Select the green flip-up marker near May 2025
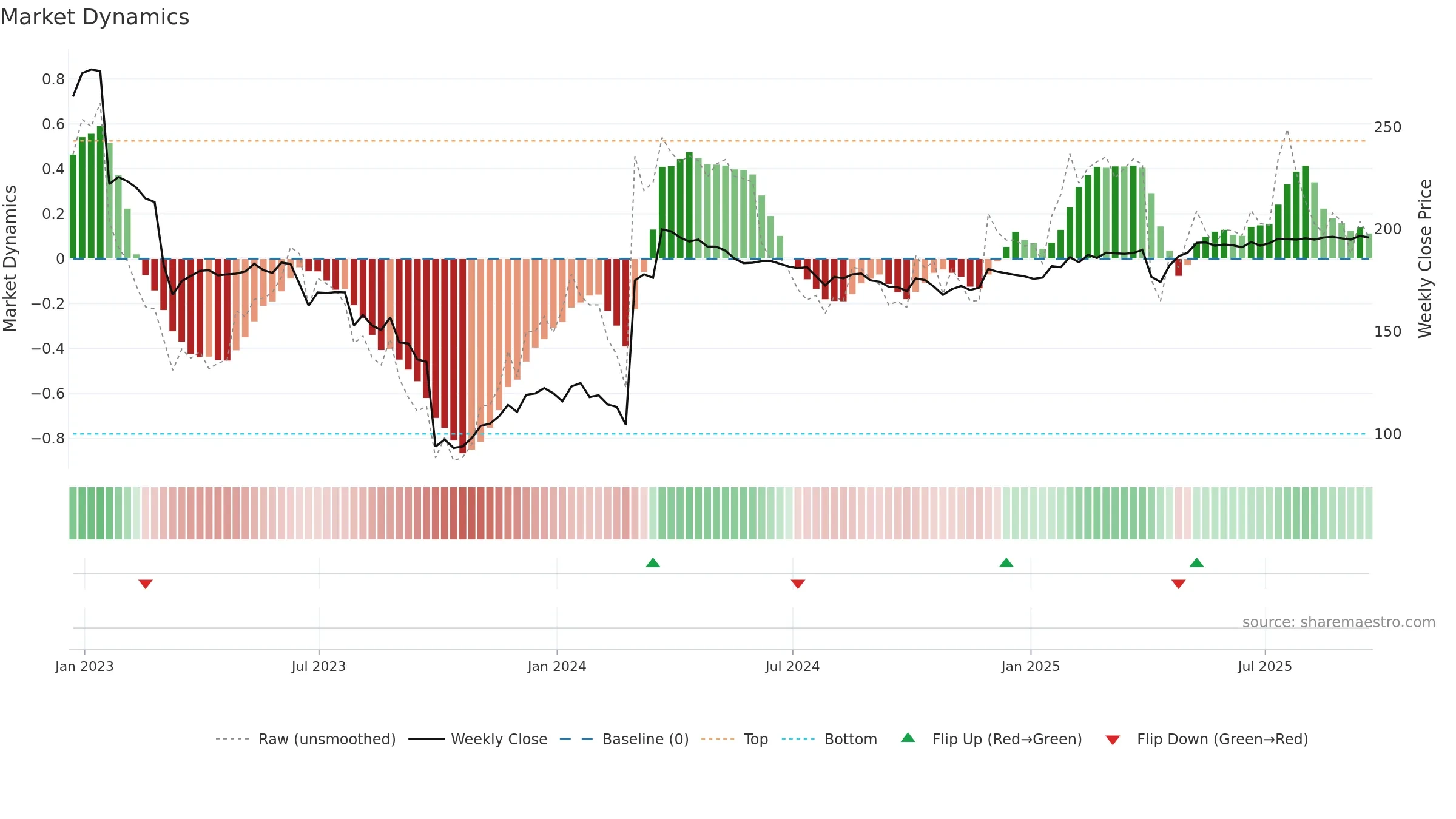 (x=1197, y=562)
